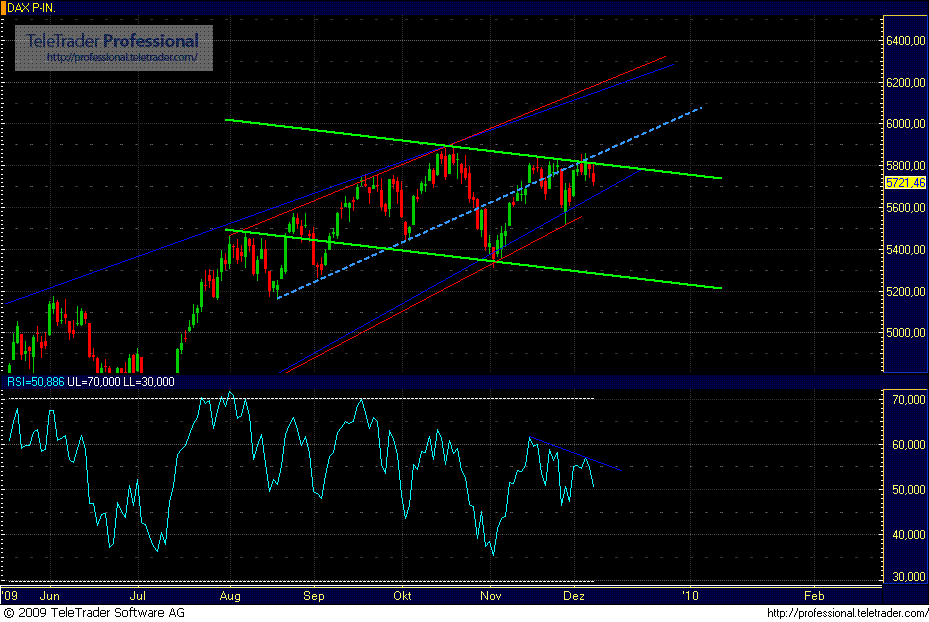The height and width of the screenshot is (622, 929).
Task: Click the © 2009 TeleTrader Software AG text
Action: [94, 613]
